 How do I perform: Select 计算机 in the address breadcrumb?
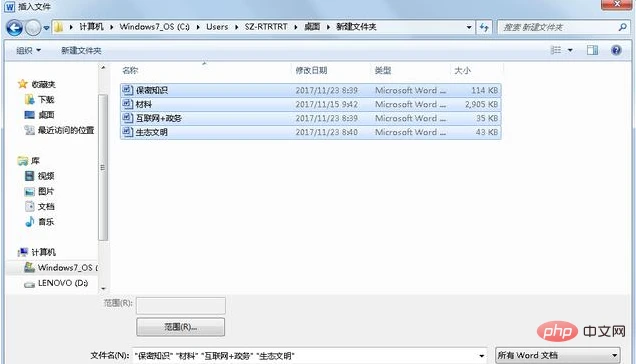pyautogui.click(x=91, y=27)
